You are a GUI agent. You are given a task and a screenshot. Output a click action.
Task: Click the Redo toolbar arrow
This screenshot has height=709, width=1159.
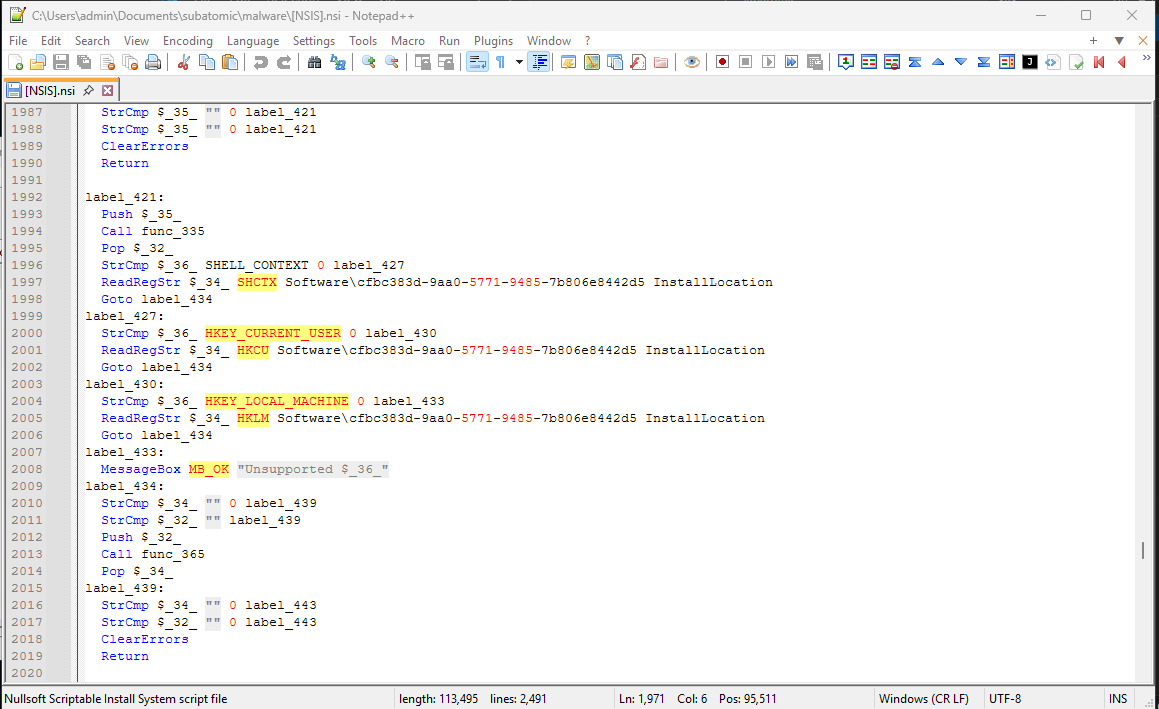[283, 62]
